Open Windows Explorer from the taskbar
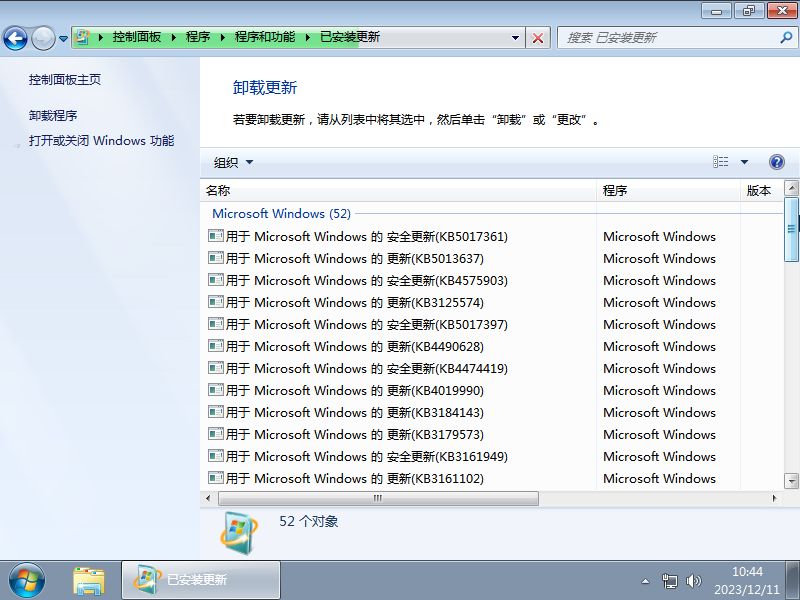Image resolution: width=800 pixels, height=600 pixels. click(x=90, y=580)
